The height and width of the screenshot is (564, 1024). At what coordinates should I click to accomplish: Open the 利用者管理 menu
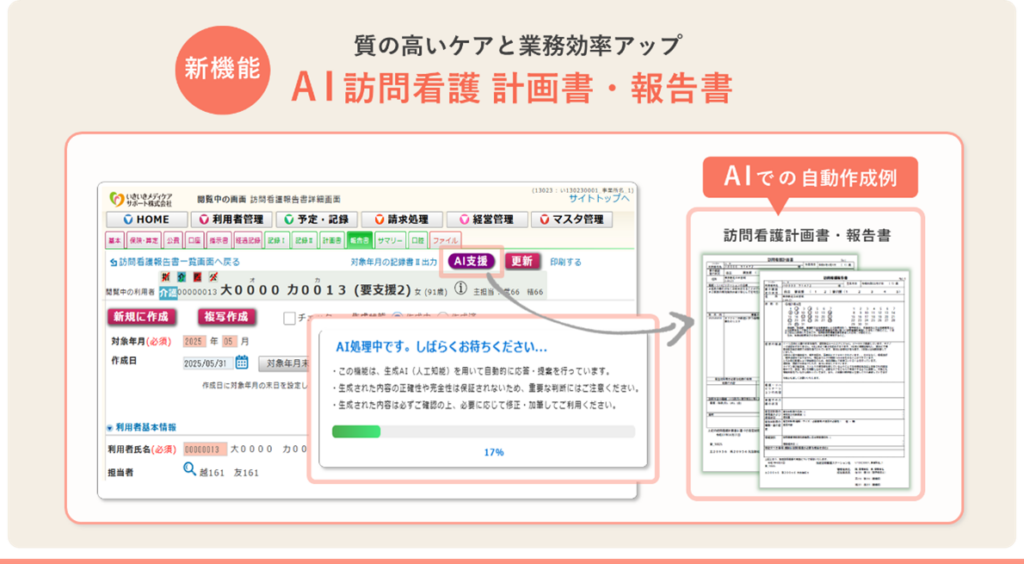231,219
